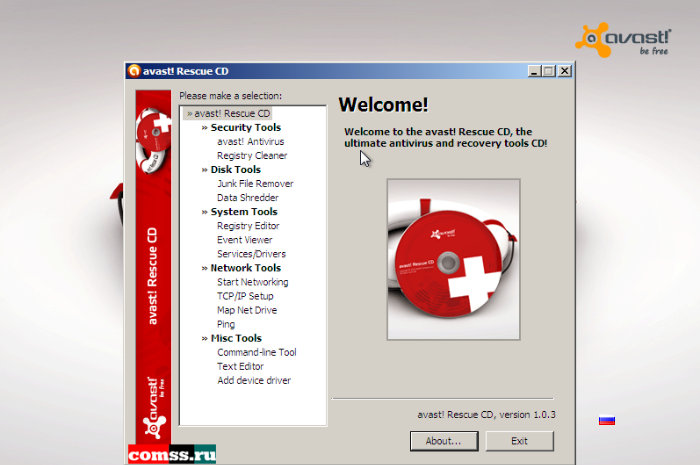Click the avast! be free desktop logo
The height and width of the screenshot is (465, 700).
click(623, 40)
